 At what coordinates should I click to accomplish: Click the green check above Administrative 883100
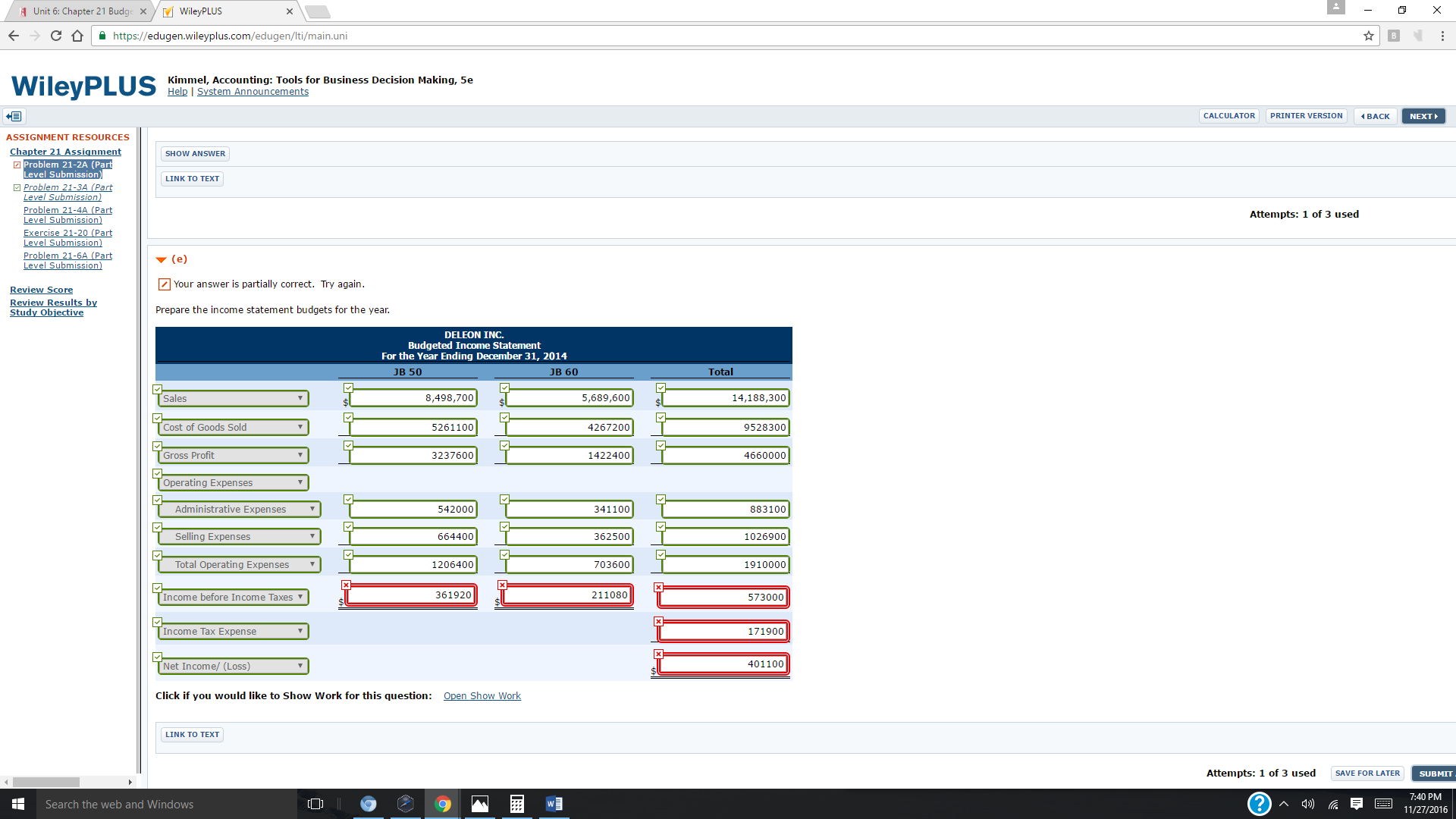coord(661,499)
